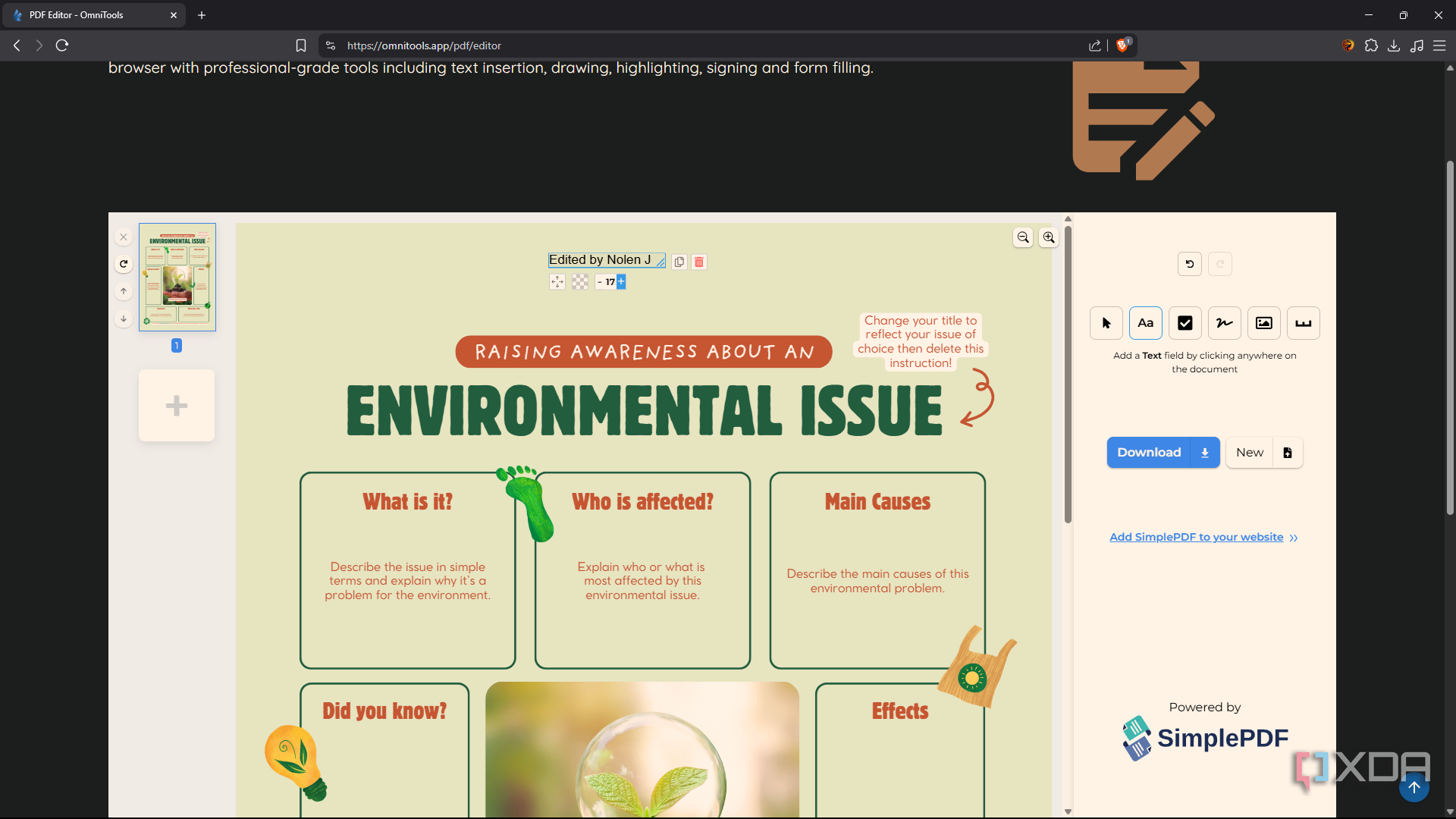Add a new page with plus tile
Screen dimensions: 1456x819
(x=177, y=406)
